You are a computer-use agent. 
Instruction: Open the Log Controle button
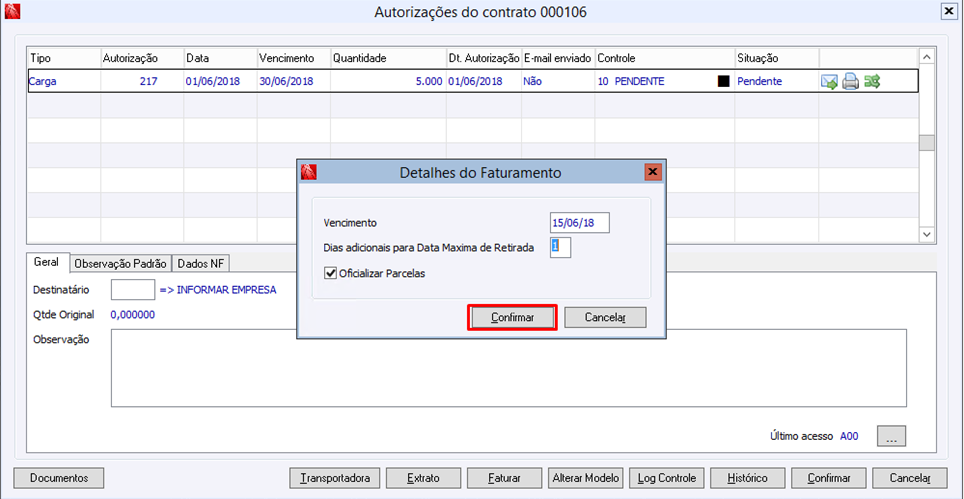(x=666, y=477)
